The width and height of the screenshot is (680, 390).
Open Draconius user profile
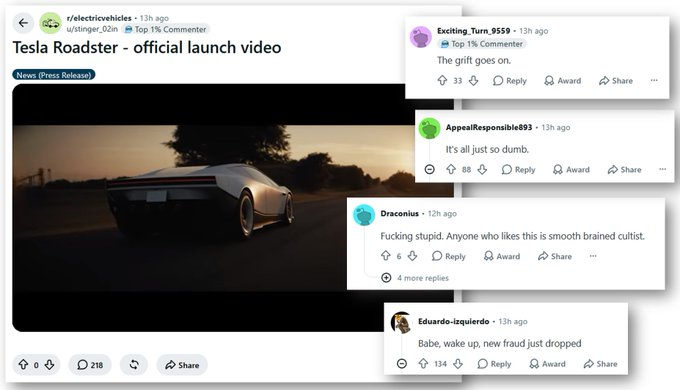399,213
